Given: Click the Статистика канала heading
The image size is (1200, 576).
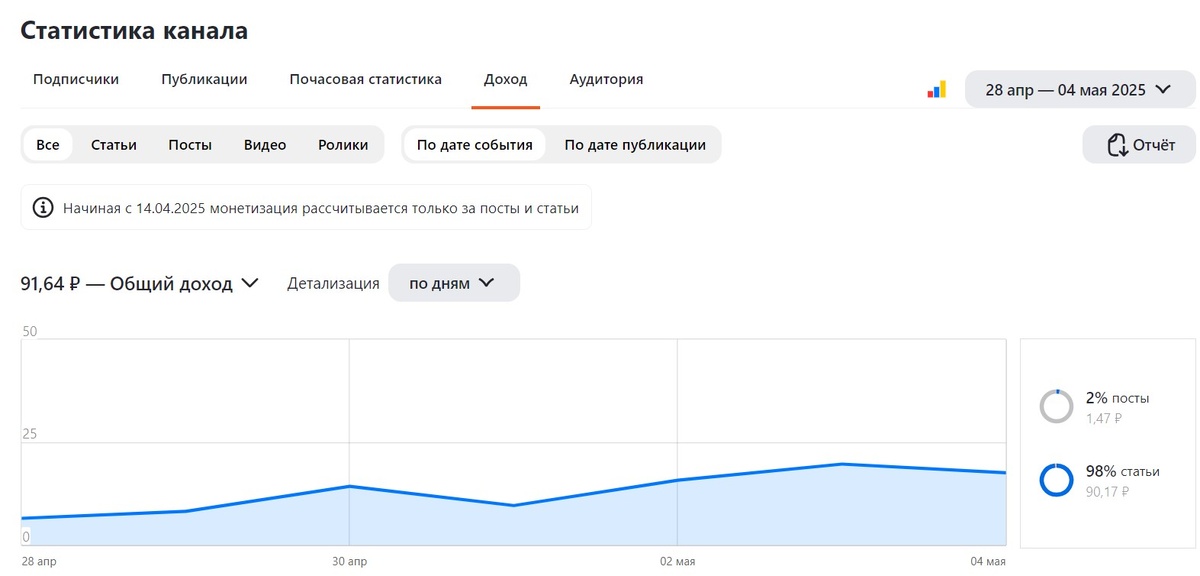Looking at the screenshot, I should 134,31.
